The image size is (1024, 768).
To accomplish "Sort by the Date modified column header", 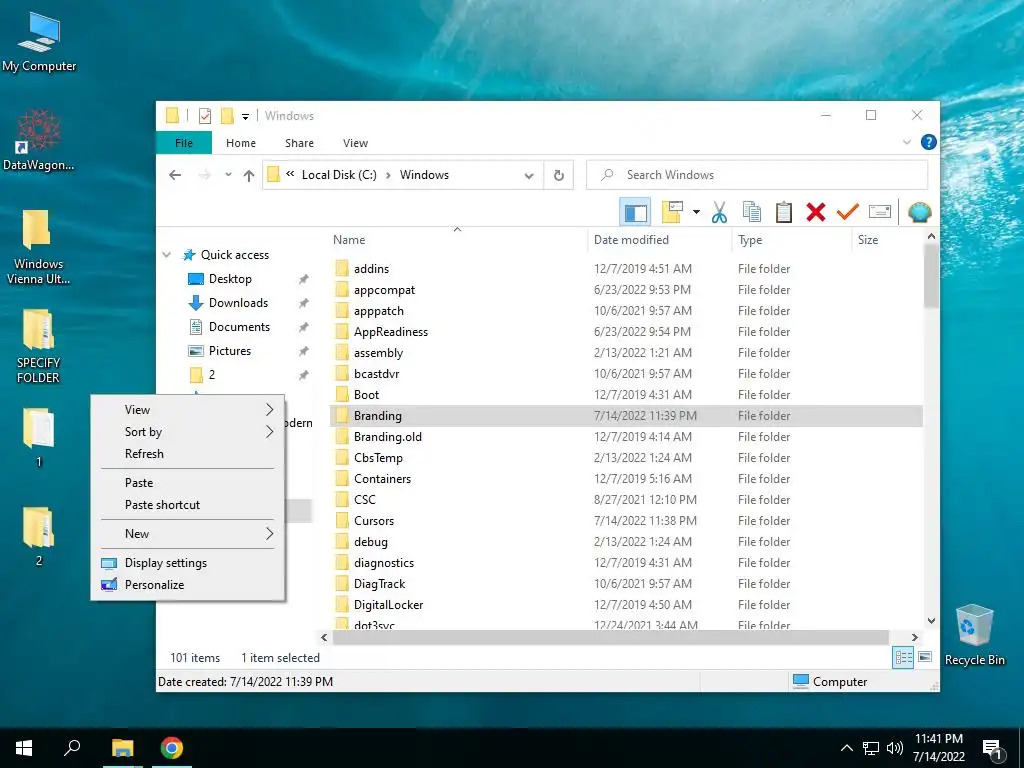I will [660, 240].
